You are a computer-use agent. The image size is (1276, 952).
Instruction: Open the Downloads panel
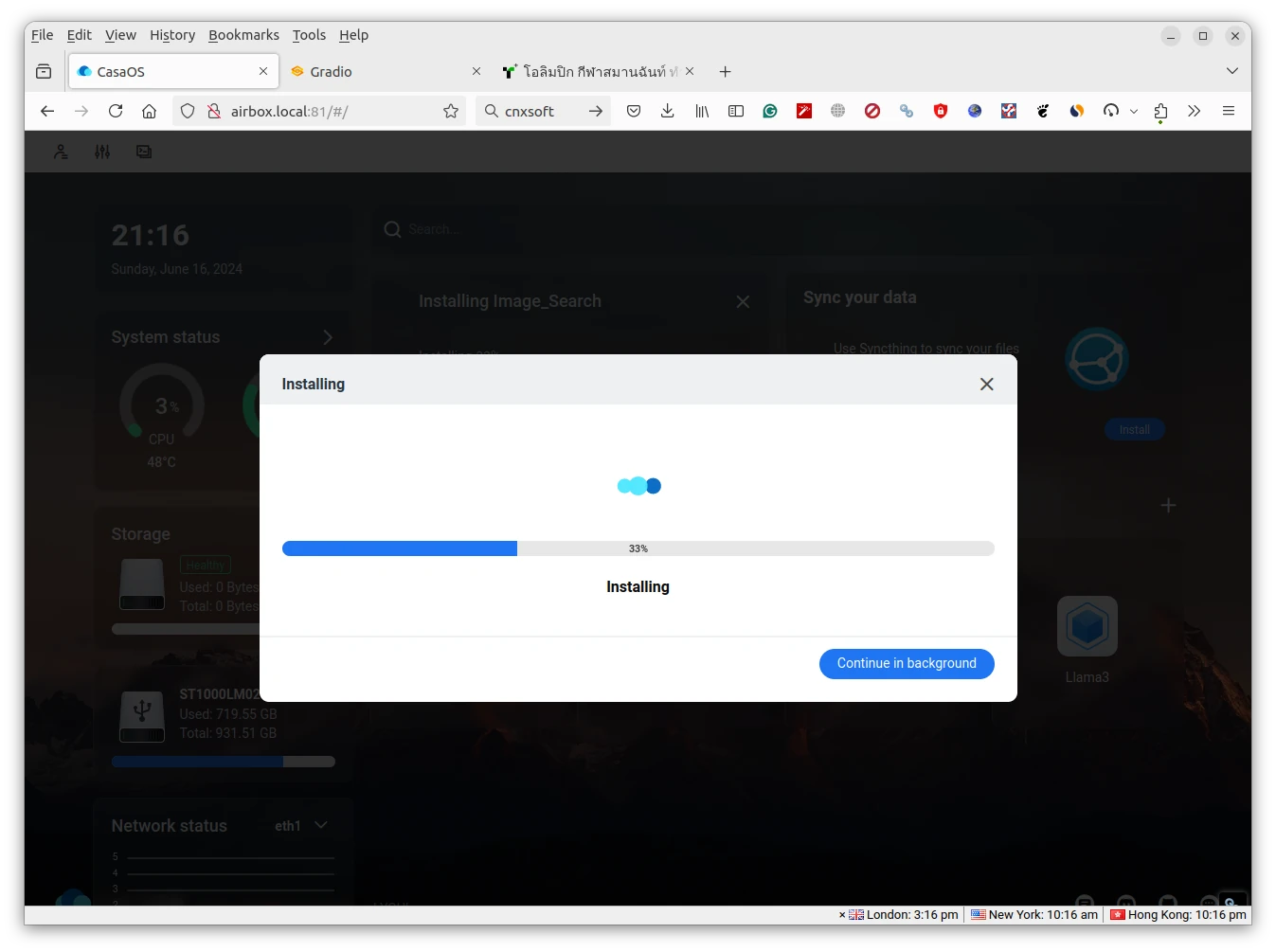(x=668, y=111)
